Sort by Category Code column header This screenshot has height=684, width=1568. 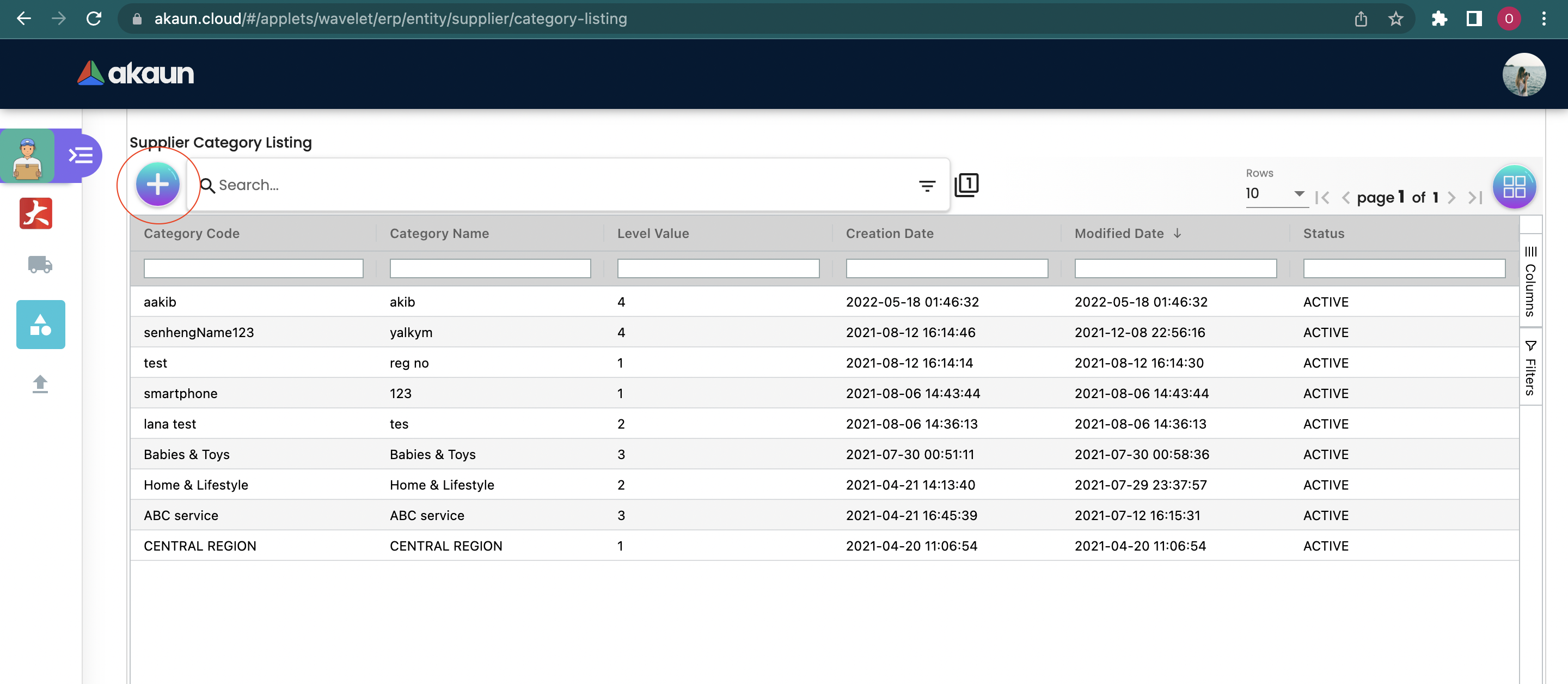tap(192, 233)
